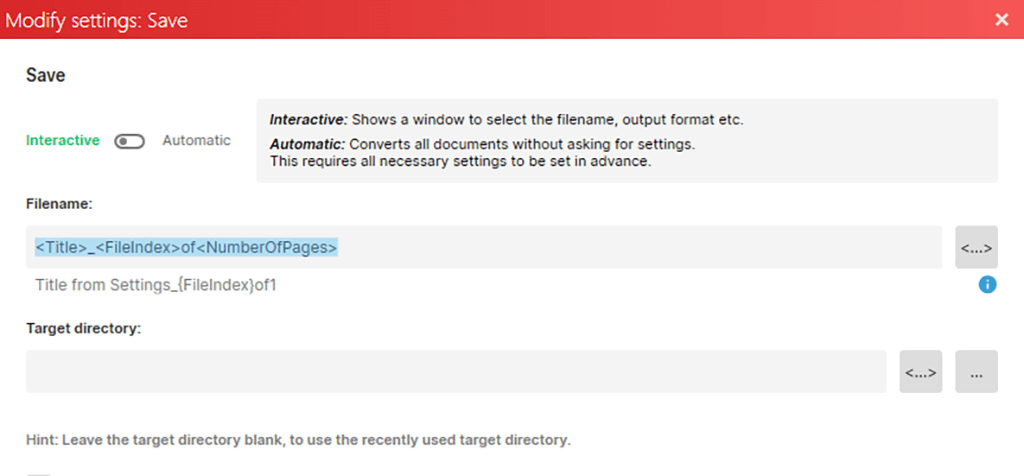Click the Interactive mode description line
Image resolution: width=1024 pixels, height=476 pixels.
506,120
